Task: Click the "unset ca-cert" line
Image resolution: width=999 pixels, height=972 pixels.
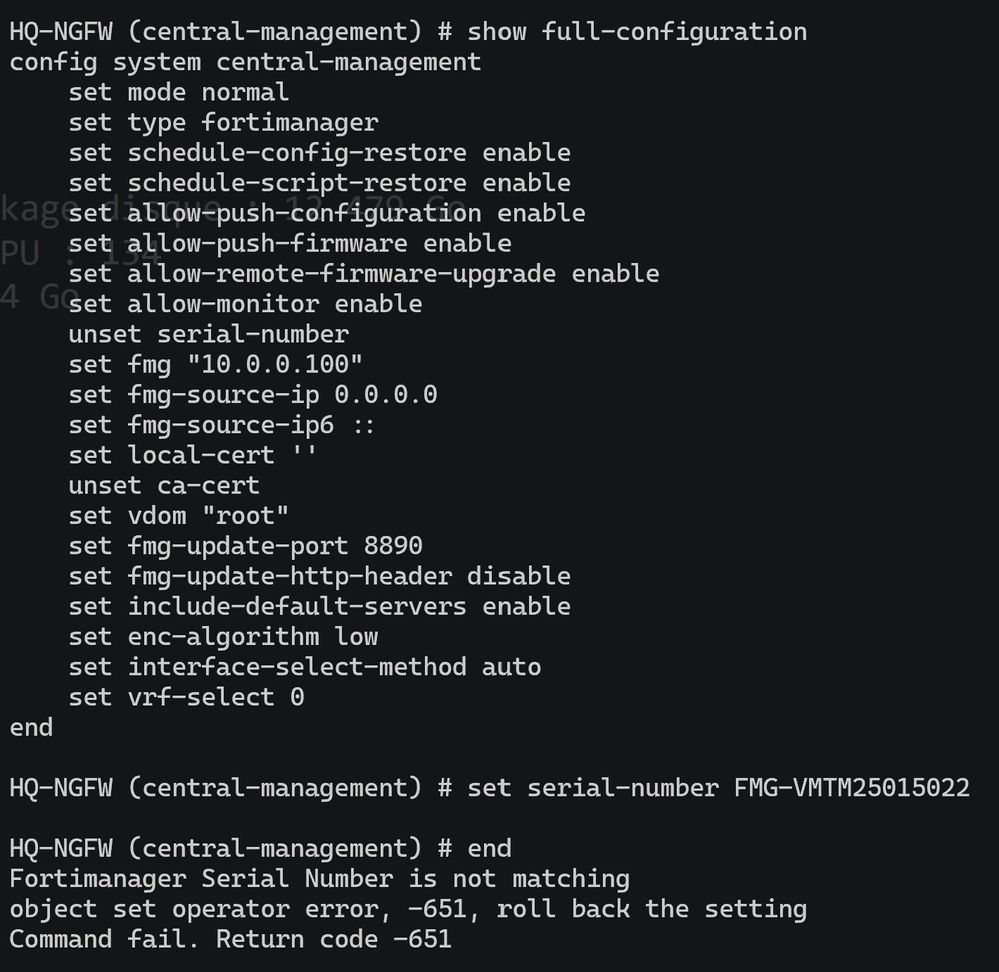Action: 164,485
